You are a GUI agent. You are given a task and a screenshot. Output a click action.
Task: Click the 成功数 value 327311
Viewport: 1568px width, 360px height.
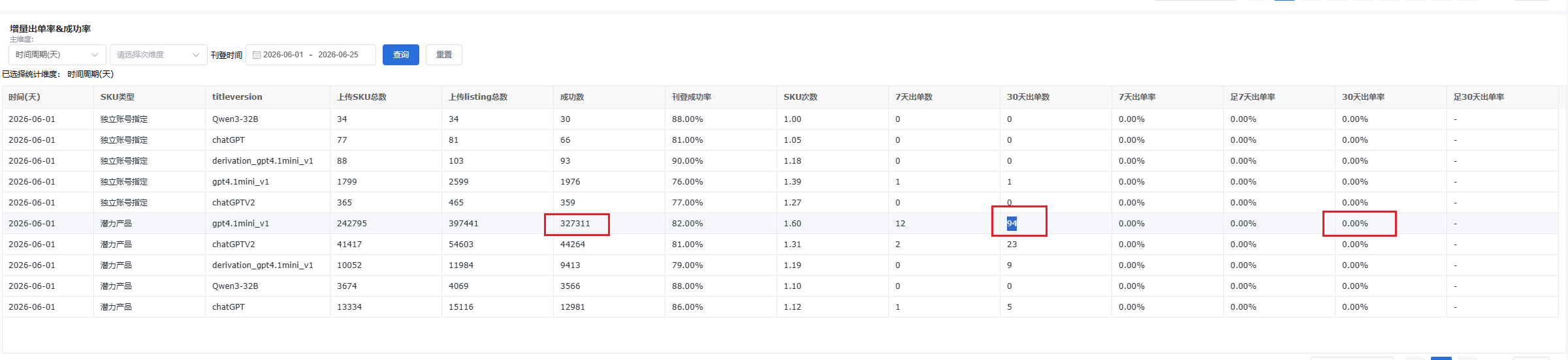tap(575, 224)
